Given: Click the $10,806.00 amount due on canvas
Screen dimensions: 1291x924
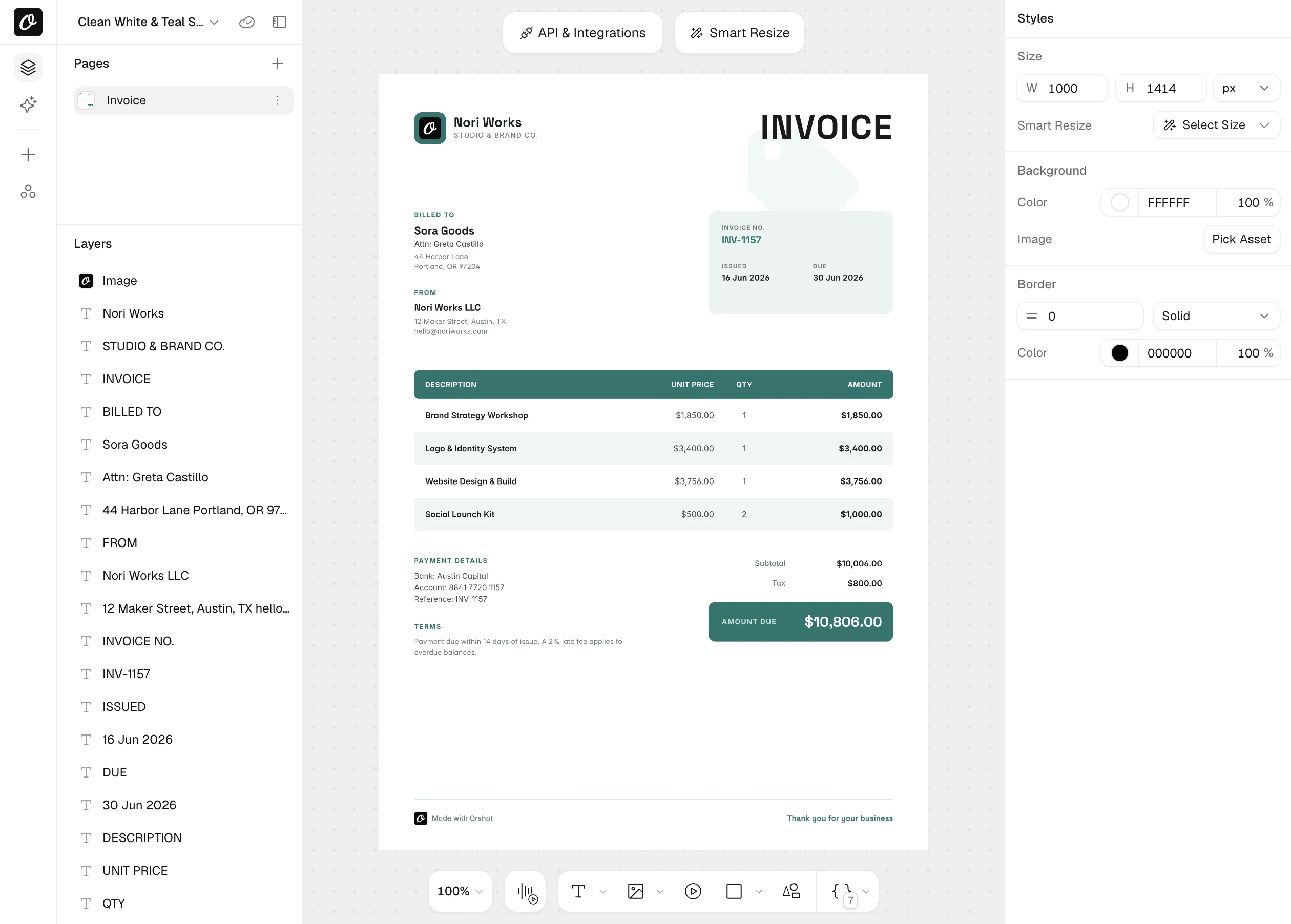Looking at the screenshot, I should tap(843, 622).
